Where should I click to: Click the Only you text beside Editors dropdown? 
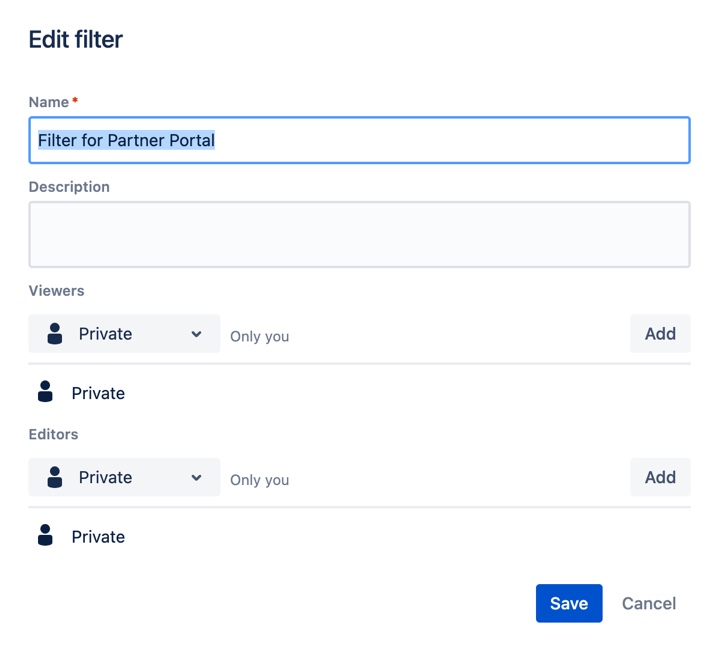coord(259,480)
